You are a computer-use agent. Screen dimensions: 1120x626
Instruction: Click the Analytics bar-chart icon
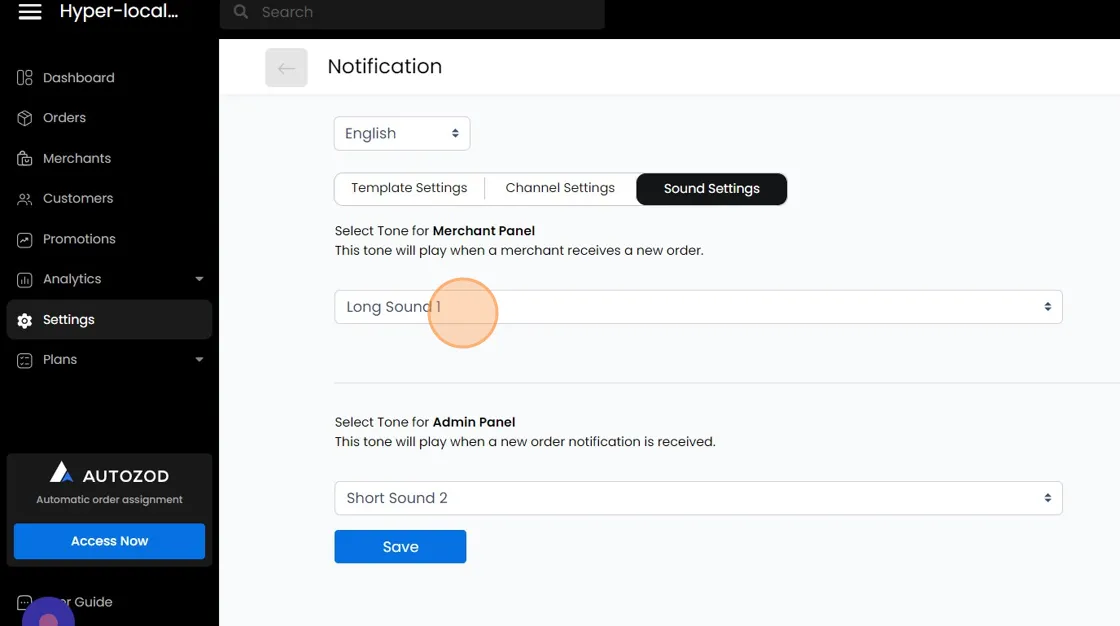(24, 279)
